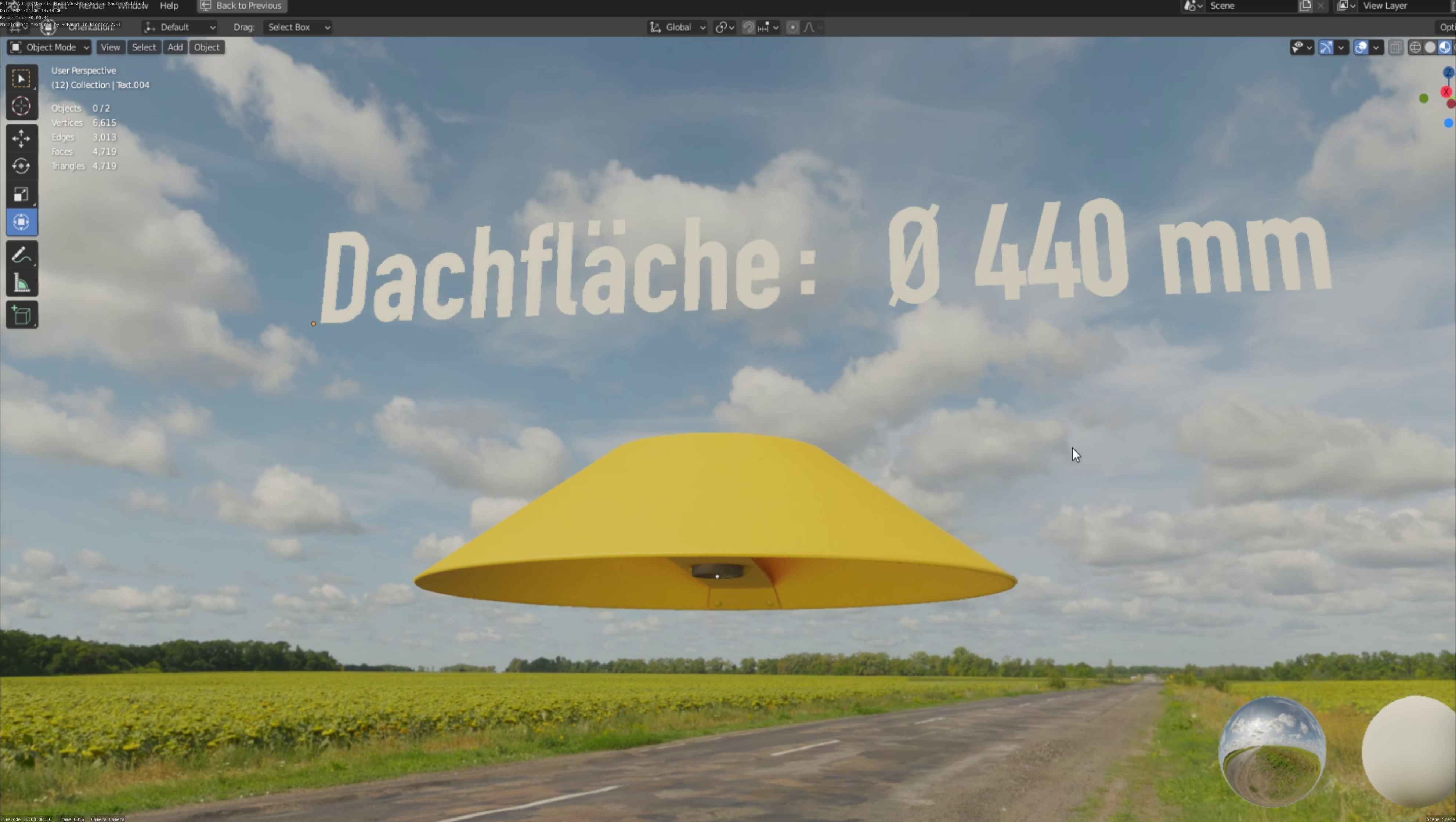Image resolution: width=1456 pixels, height=822 pixels.
Task: Click the 'User Perspective' label
Action: click(x=84, y=70)
